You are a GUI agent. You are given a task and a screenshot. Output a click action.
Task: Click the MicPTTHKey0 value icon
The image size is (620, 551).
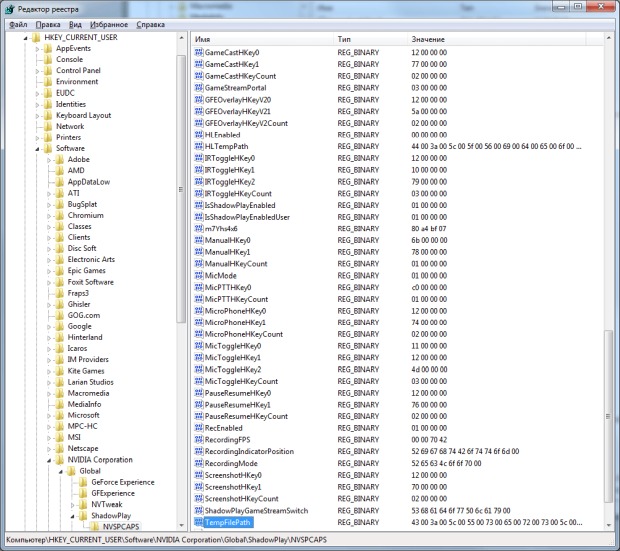point(198,287)
